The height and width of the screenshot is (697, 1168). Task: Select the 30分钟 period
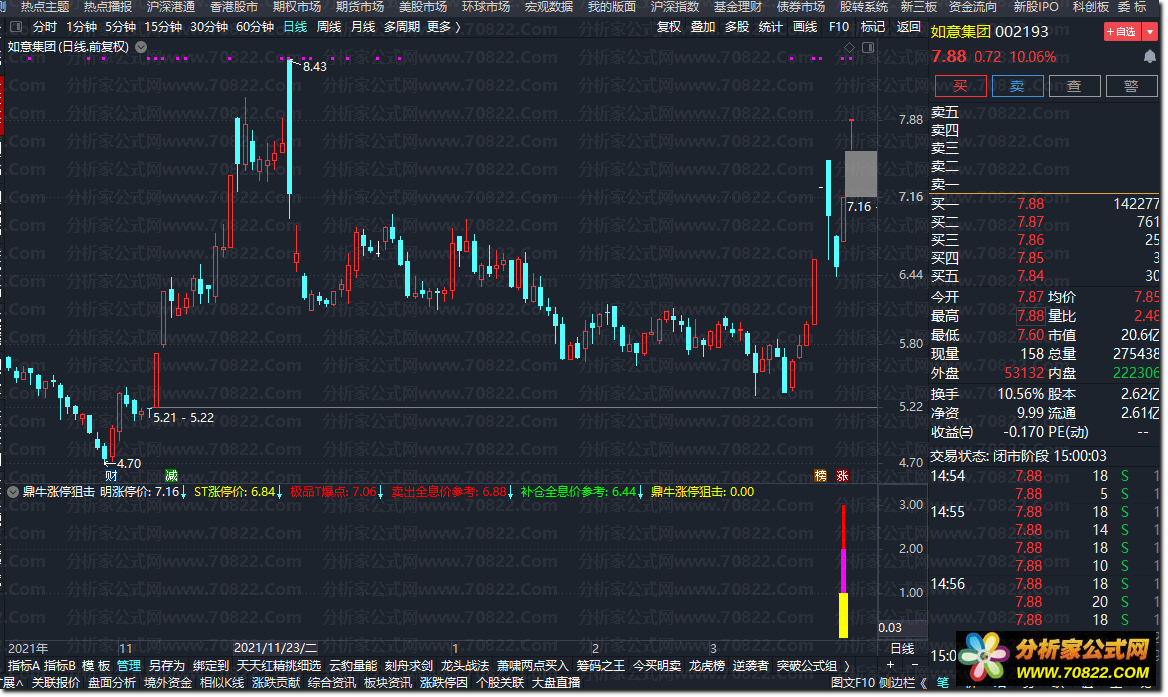click(209, 27)
